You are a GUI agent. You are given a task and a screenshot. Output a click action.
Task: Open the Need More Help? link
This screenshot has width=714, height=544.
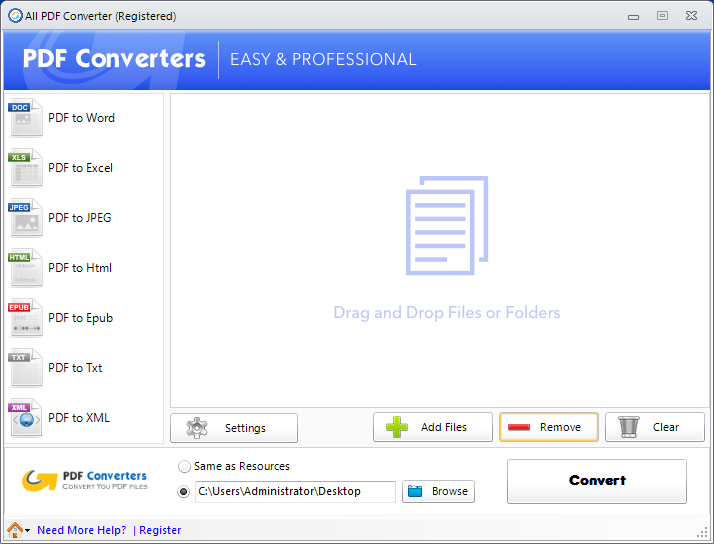82,530
